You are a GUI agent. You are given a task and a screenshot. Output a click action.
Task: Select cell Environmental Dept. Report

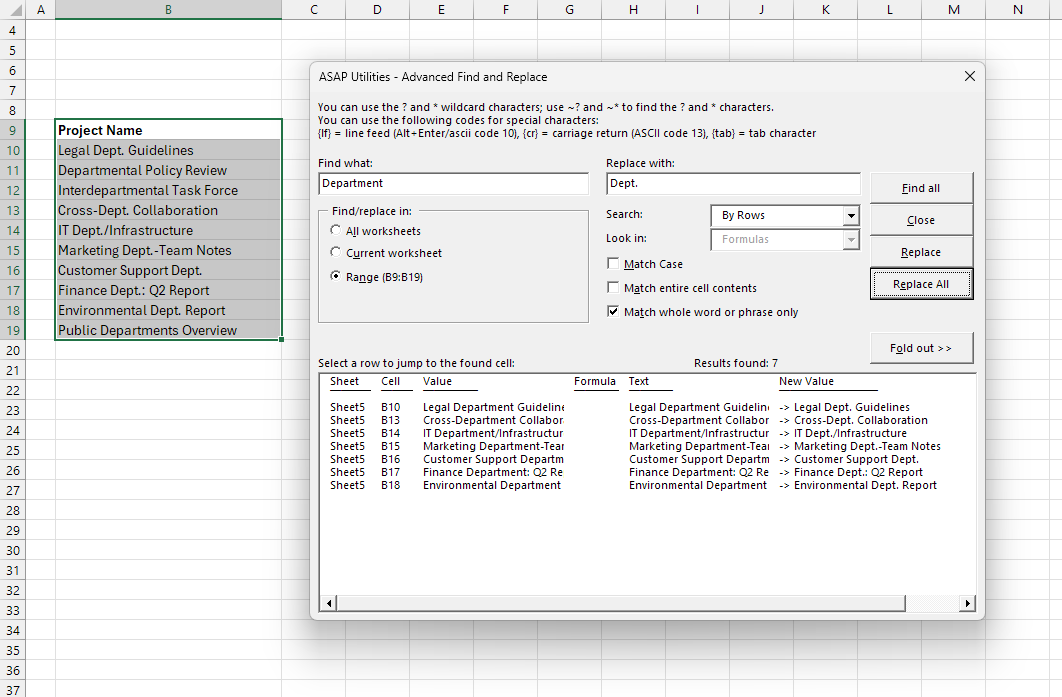tap(168, 310)
